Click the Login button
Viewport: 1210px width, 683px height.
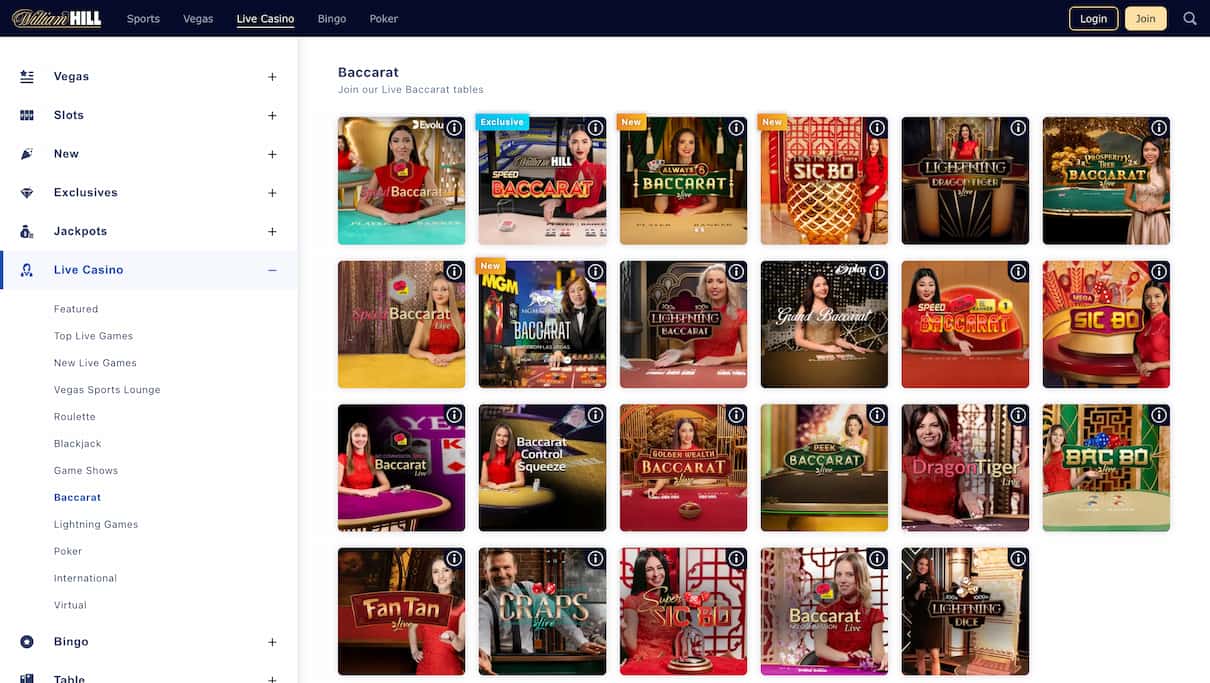point(1093,18)
